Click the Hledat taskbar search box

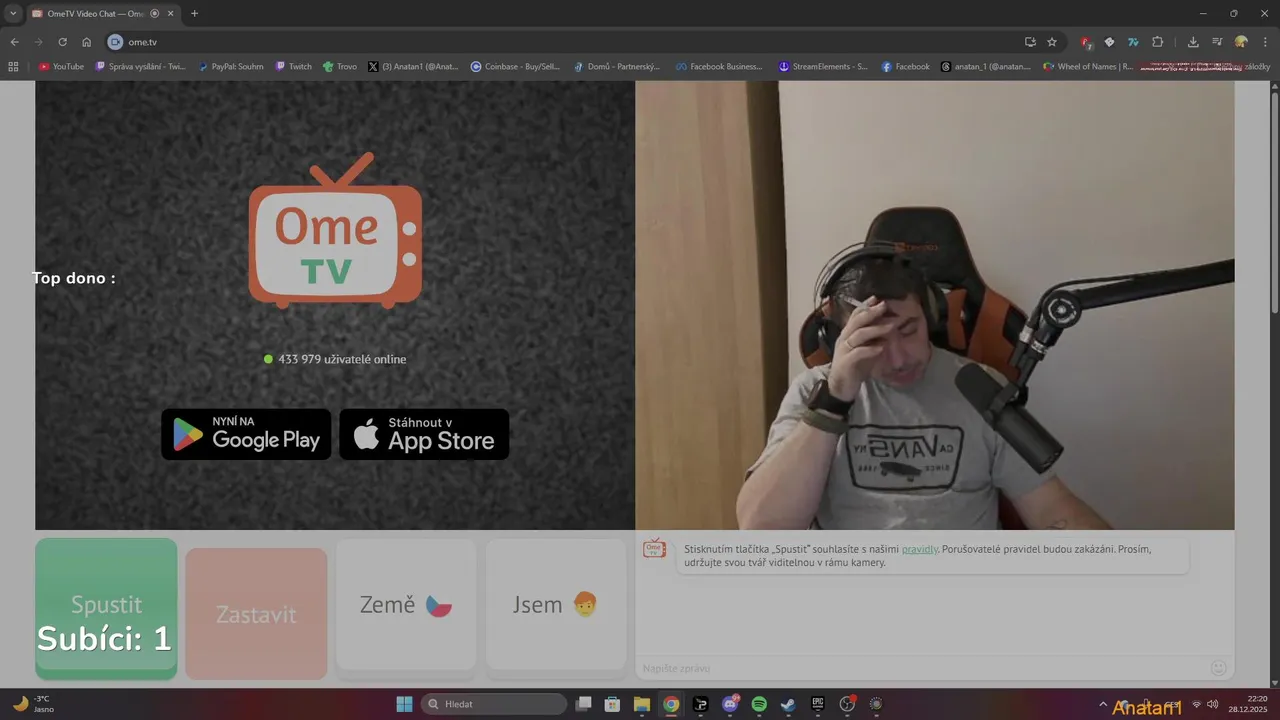(494, 704)
